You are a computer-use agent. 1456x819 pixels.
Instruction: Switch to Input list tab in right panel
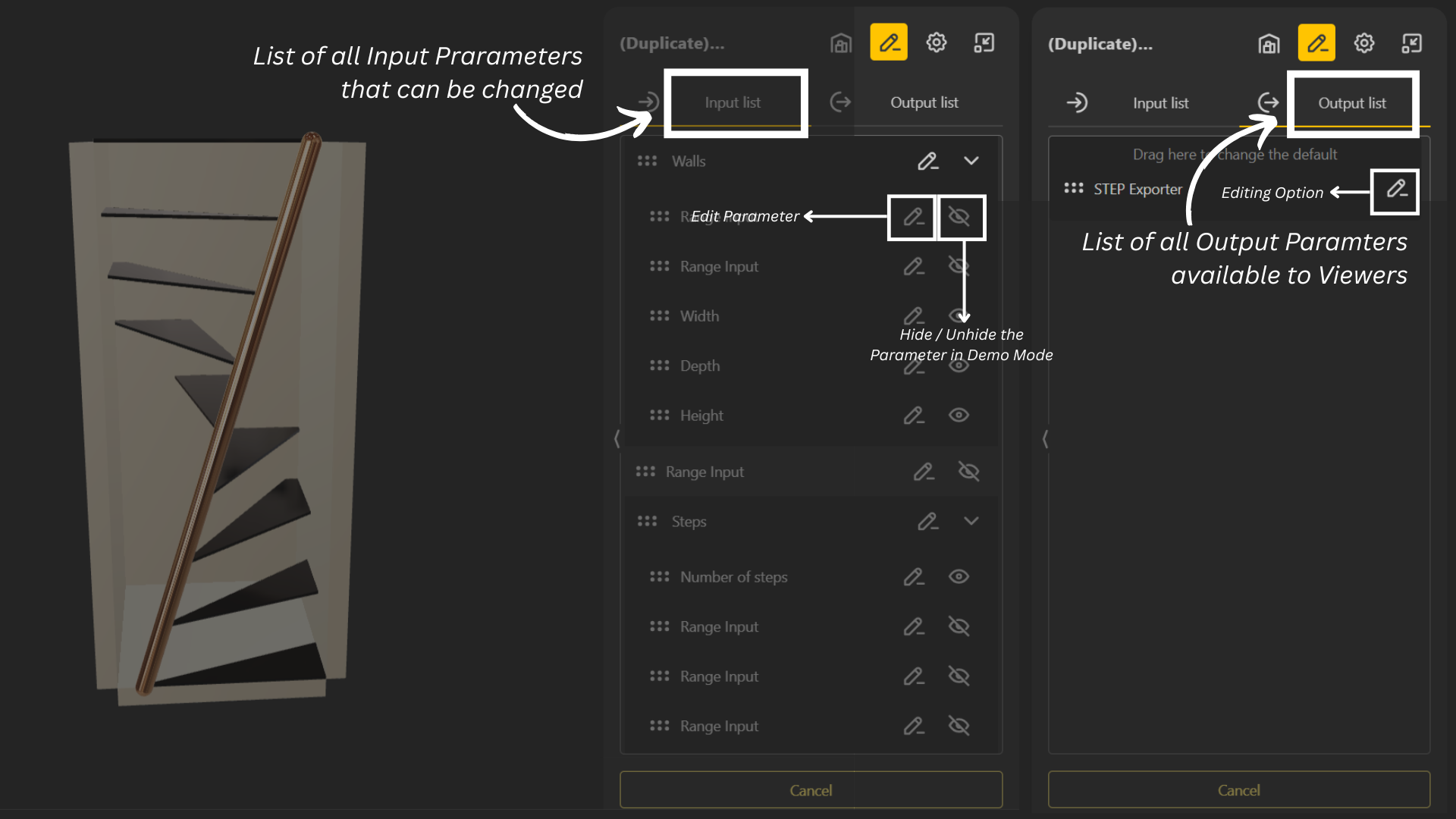[x=1160, y=103]
